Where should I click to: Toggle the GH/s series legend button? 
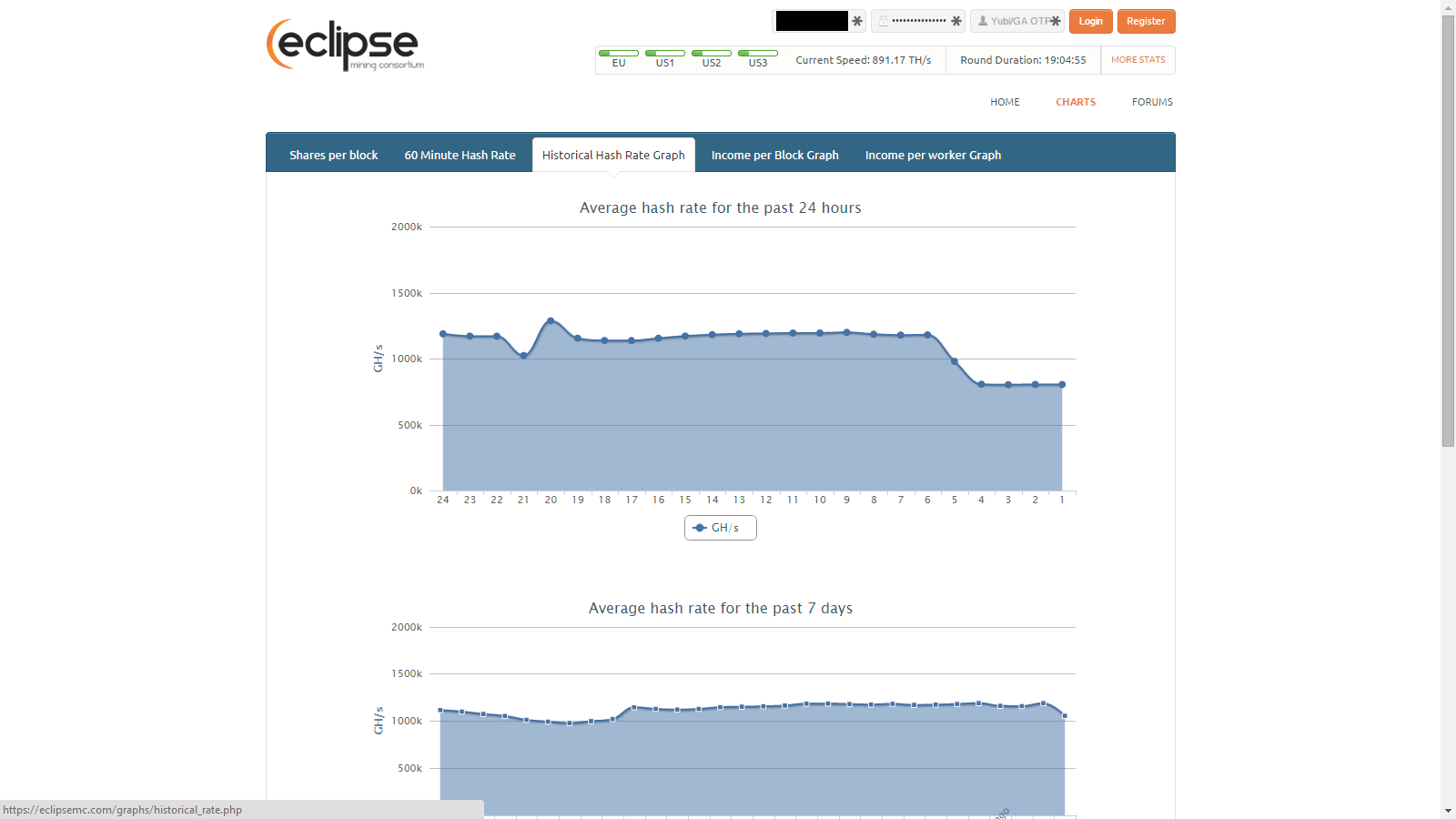(x=720, y=528)
